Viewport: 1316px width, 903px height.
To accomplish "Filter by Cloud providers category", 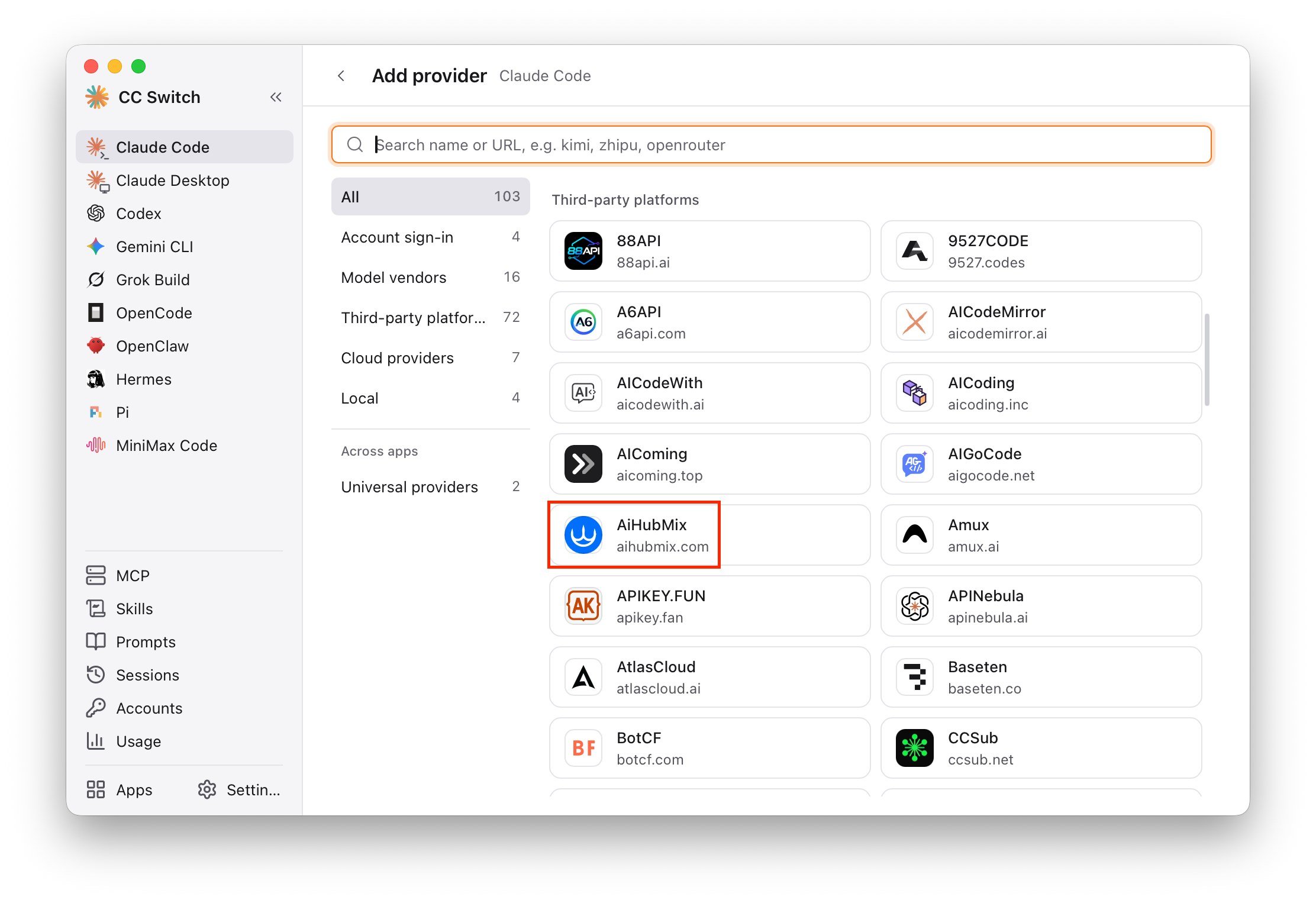I will (x=430, y=357).
